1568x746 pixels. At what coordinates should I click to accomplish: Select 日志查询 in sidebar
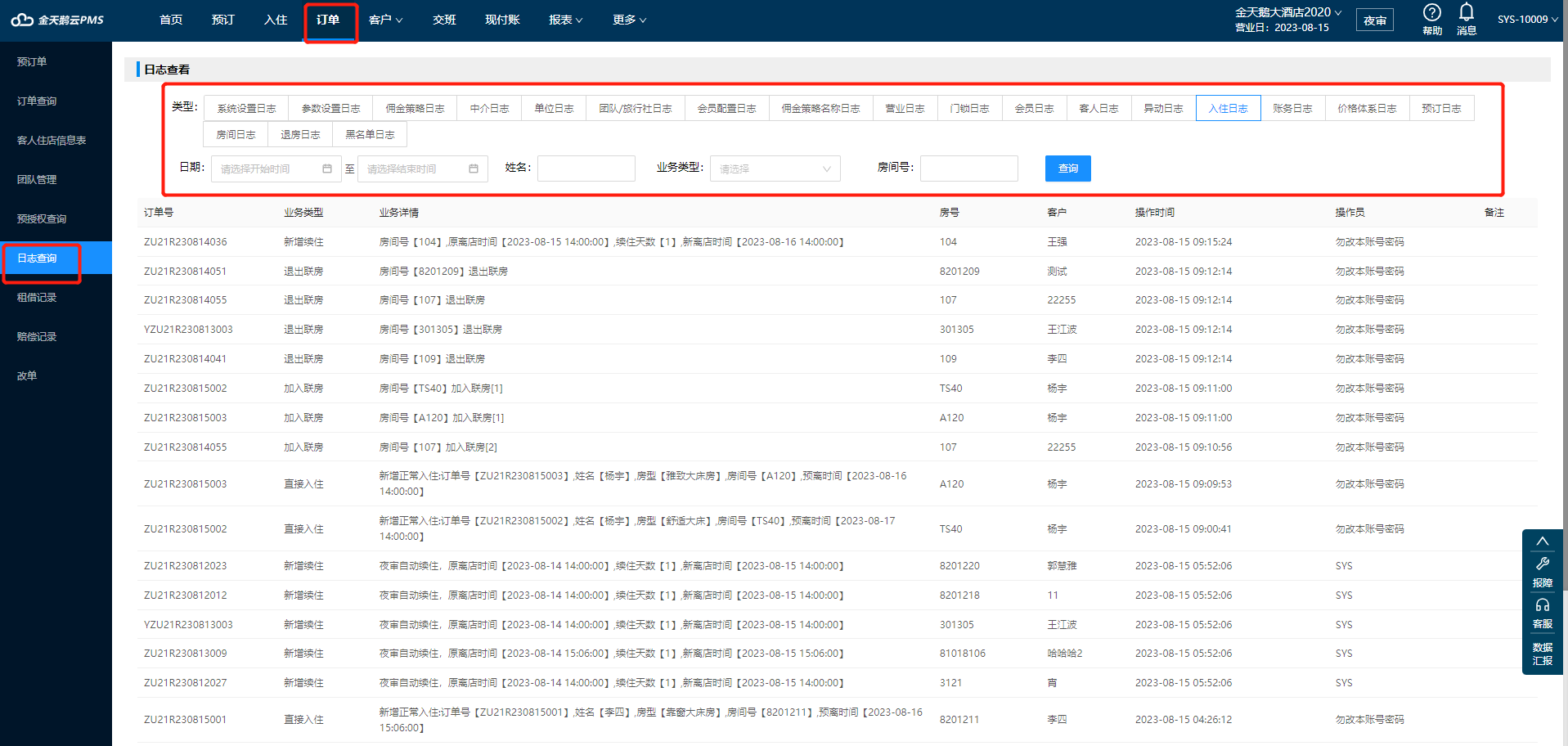pyautogui.click(x=56, y=258)
